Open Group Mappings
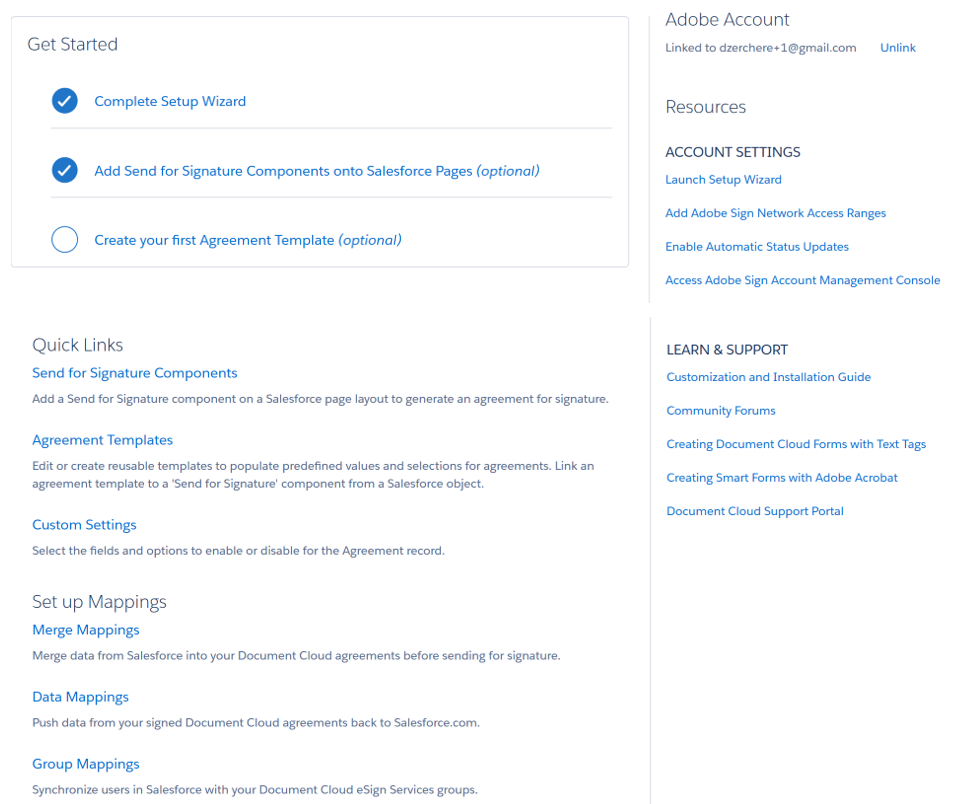Screen dimensions: 964x804 click(x=85, y=763)
